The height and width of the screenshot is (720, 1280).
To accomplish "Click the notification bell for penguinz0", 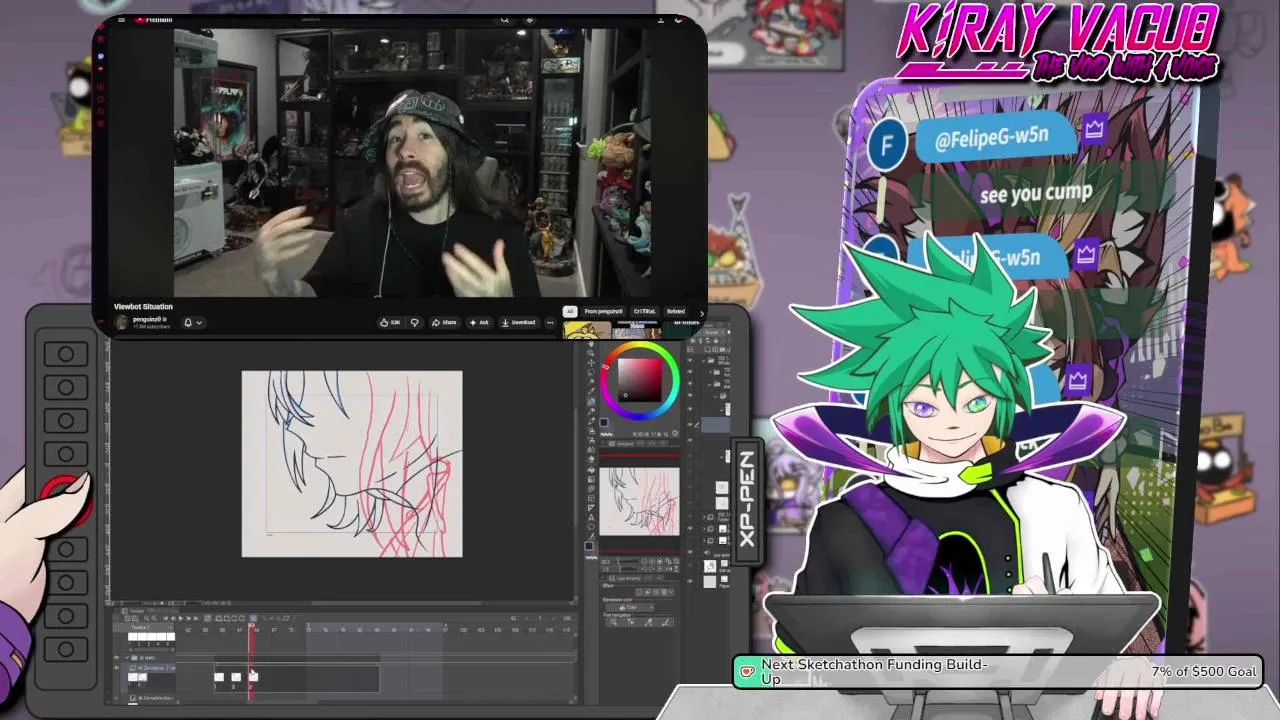I will tap(188, 322).
